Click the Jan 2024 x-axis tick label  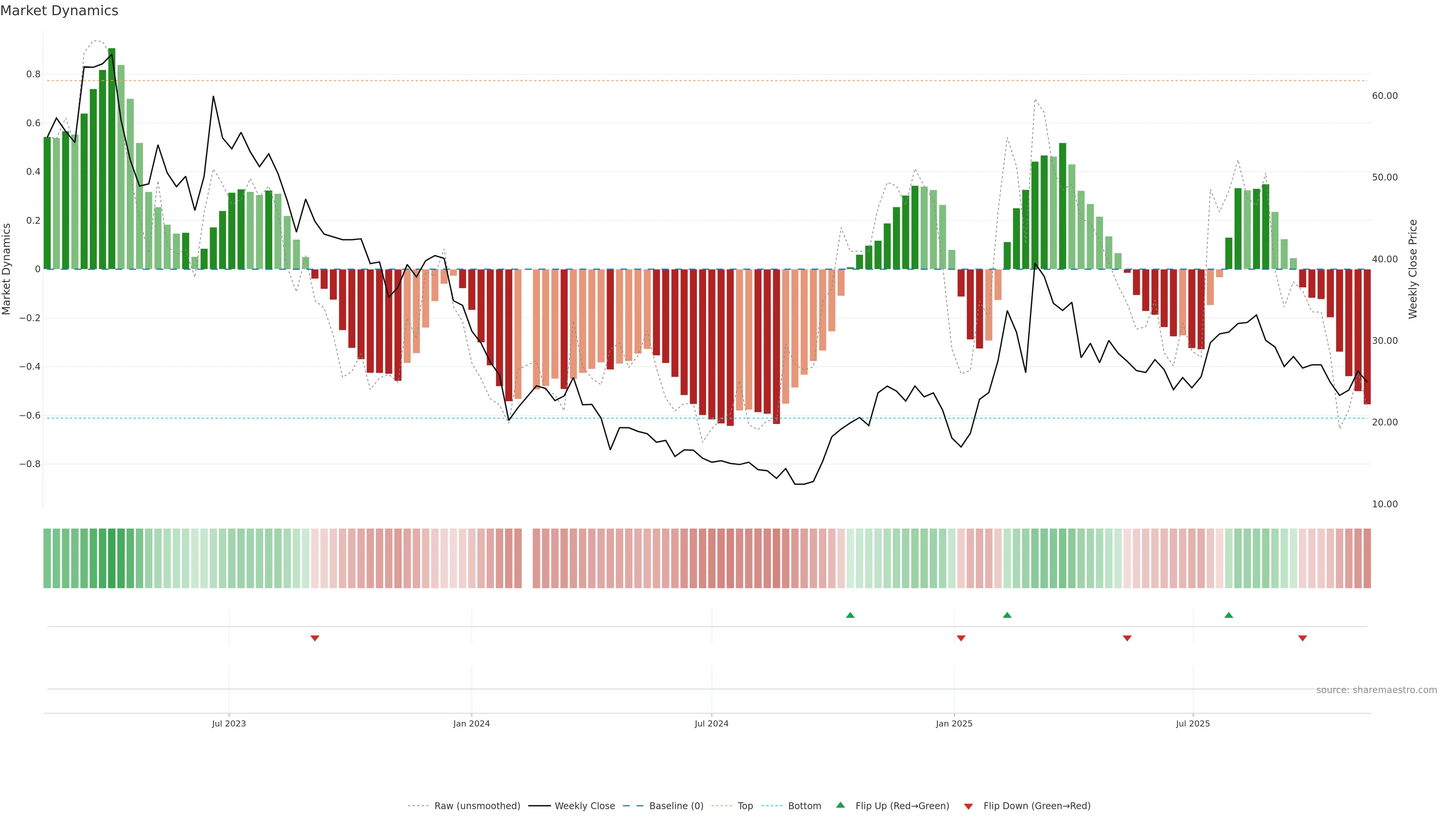pos(471,723)
